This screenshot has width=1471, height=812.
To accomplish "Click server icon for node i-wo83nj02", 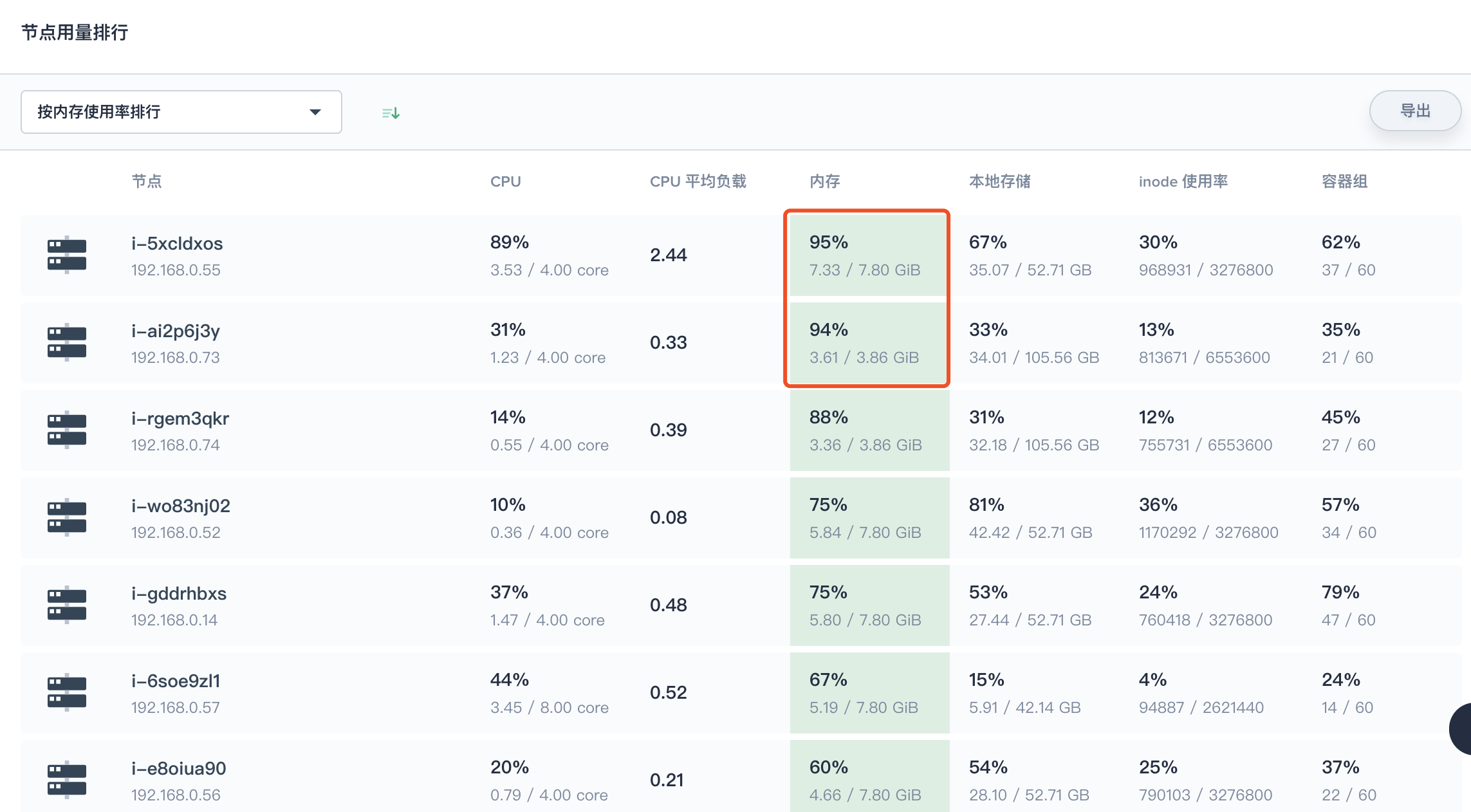I will (67, 517).
